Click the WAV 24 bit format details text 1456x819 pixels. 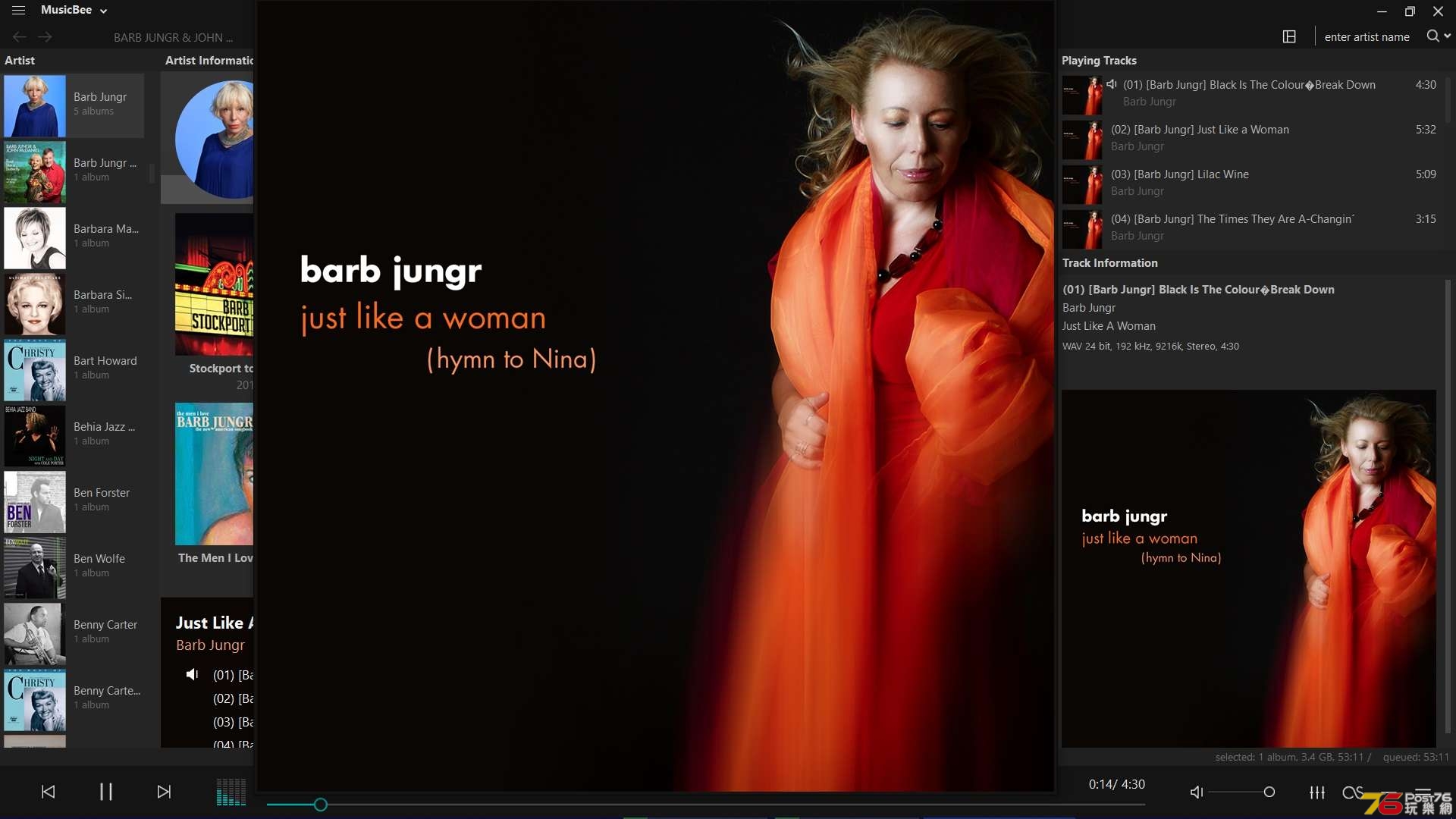point(1150,346)
